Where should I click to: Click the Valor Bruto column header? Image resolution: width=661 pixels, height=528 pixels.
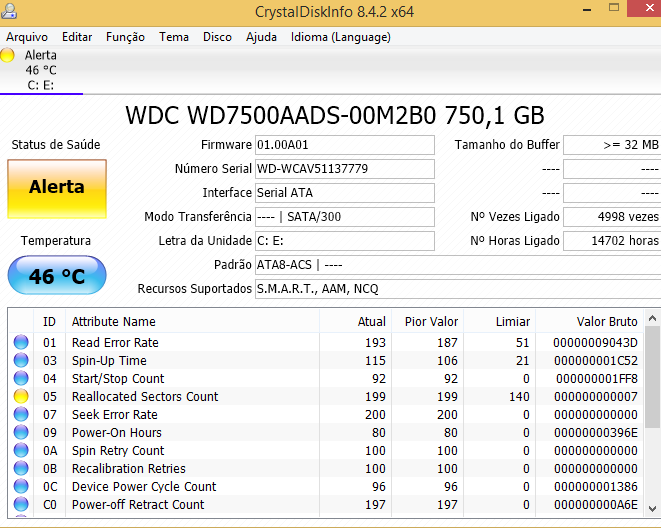tap(589, 322)
